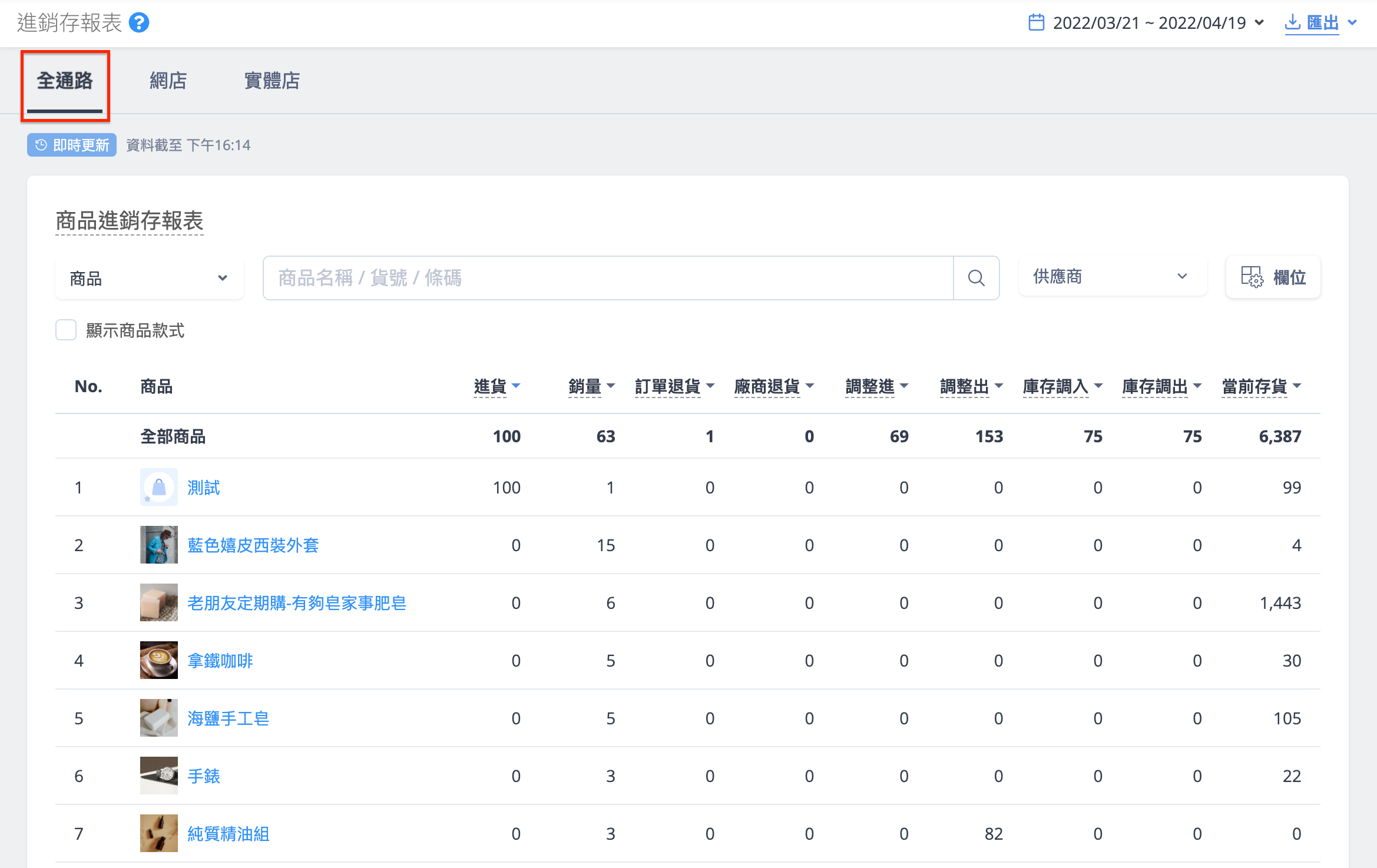This screenshot has height=868, width=1377.
Task: Expand the 匯出 export arrow
Action: [x=1352, y=22]
